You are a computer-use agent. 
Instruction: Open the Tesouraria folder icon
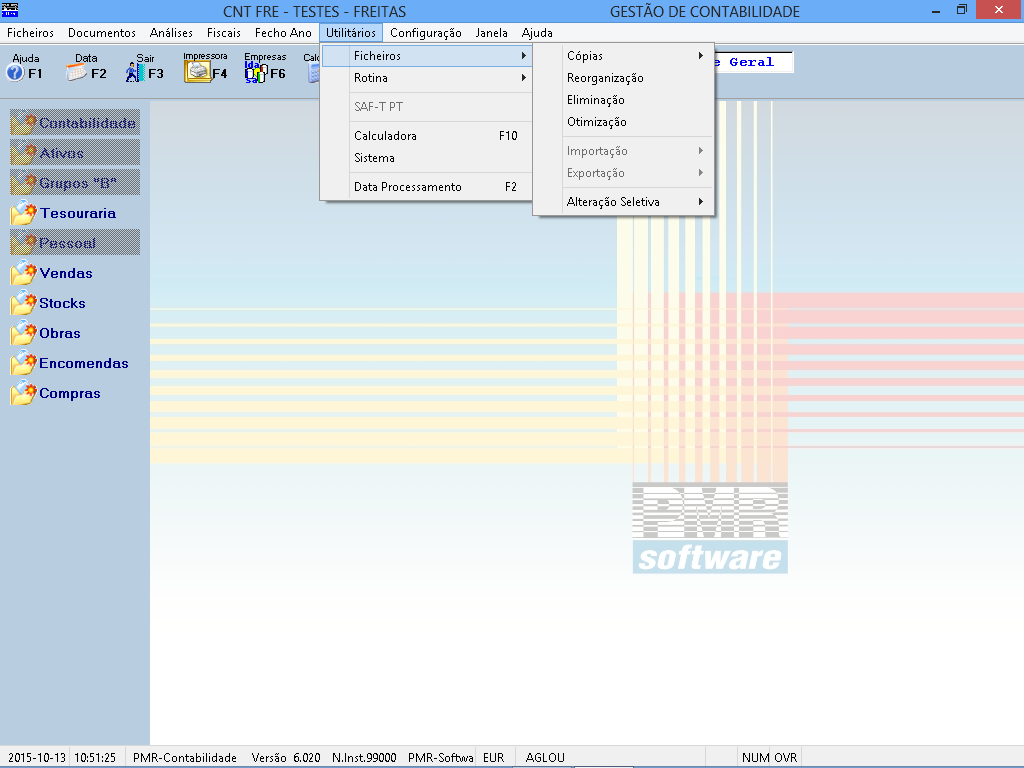[23, 212]
